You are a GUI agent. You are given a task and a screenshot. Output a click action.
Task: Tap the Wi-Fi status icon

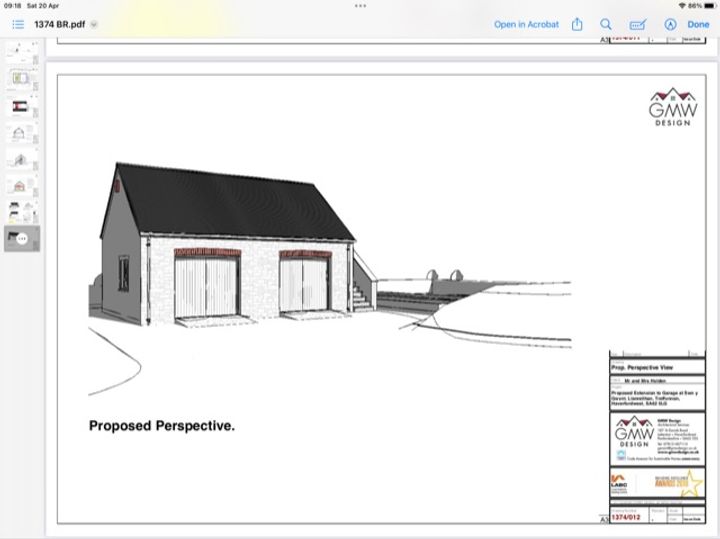click(682, 6)
